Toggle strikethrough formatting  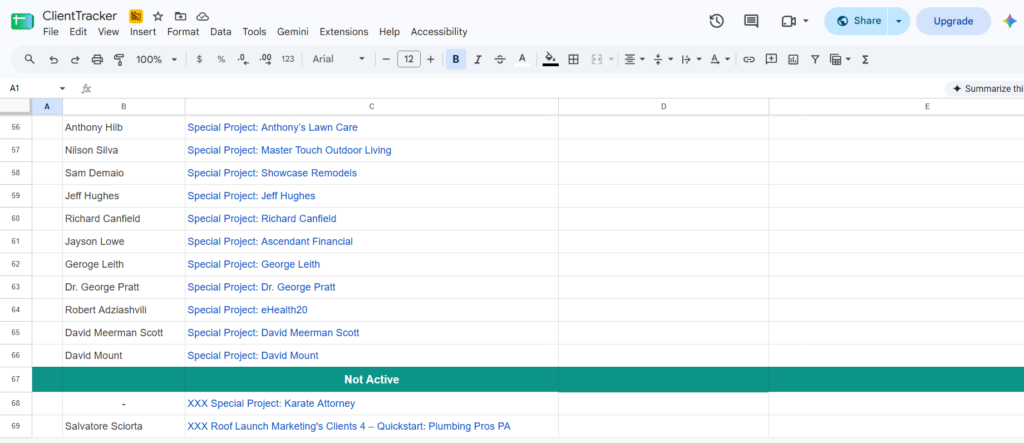(500, 59)
